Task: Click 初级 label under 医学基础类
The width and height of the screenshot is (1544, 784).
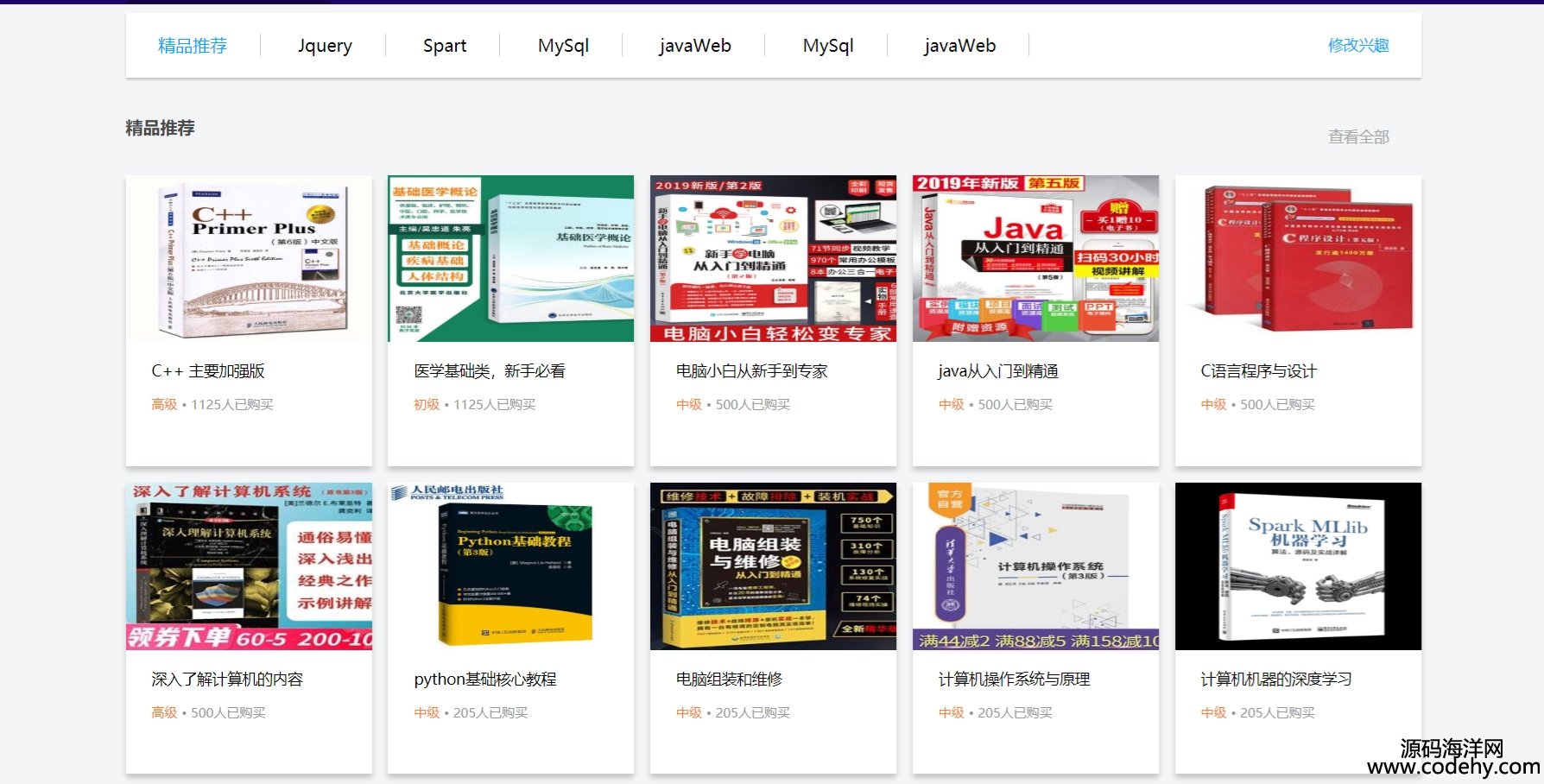Action: click(427, 404)
